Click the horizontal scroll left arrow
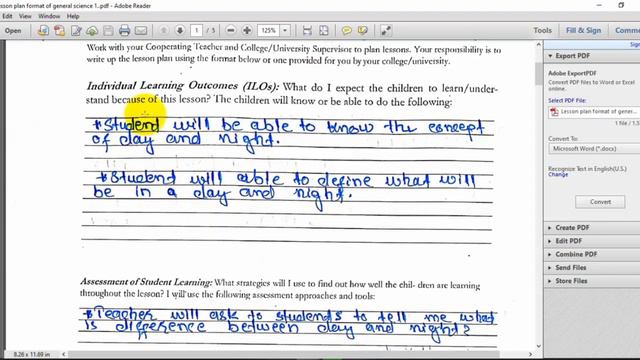 pos(64,354)
